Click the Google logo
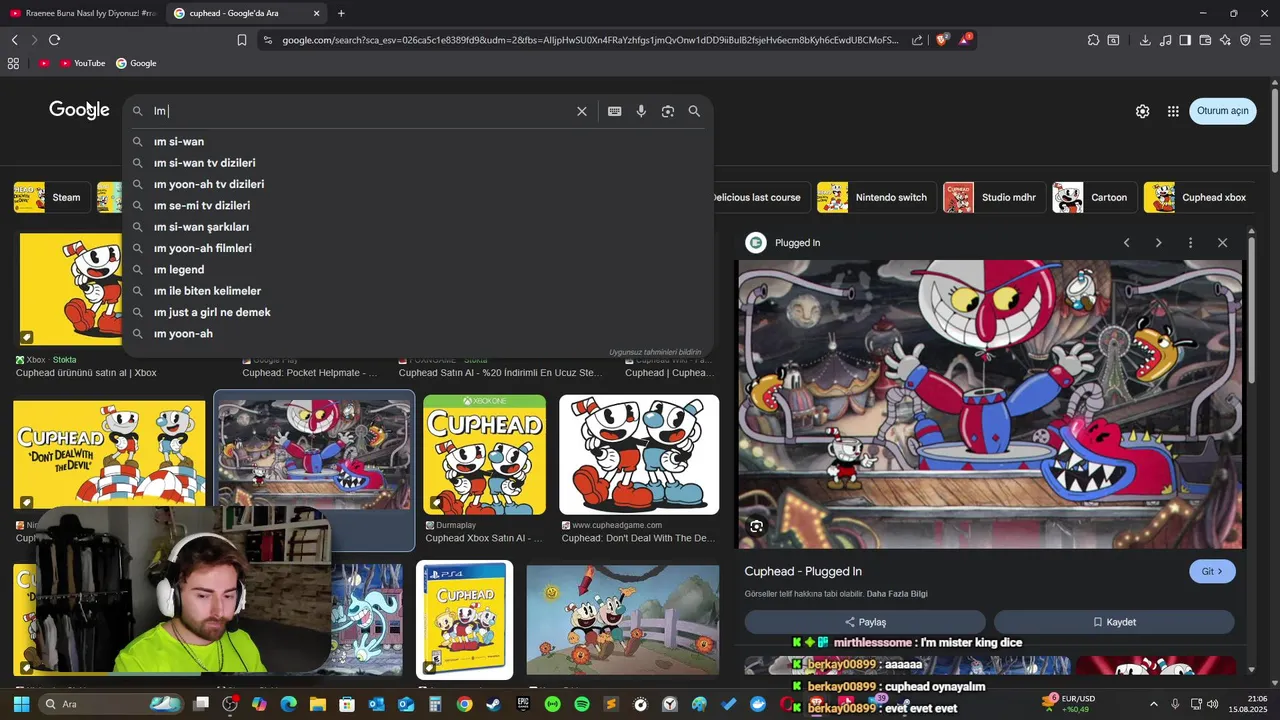Image resolution: width=1280 pixels, height=720 pixels. (x=79, y=110)
